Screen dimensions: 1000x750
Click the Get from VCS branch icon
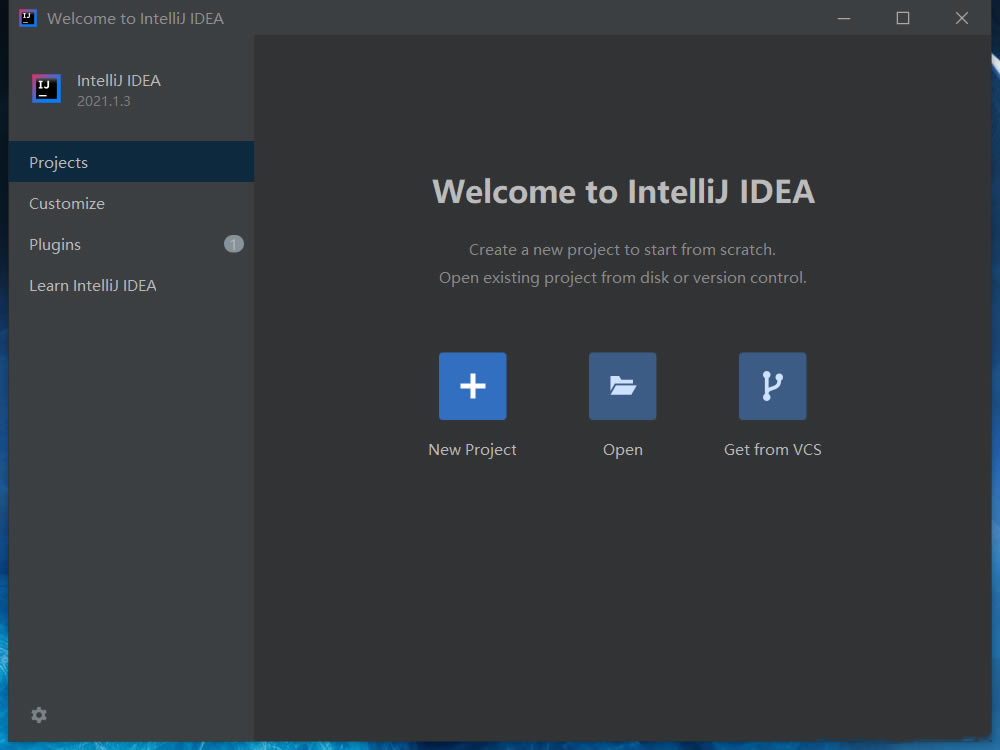[772, 386]
